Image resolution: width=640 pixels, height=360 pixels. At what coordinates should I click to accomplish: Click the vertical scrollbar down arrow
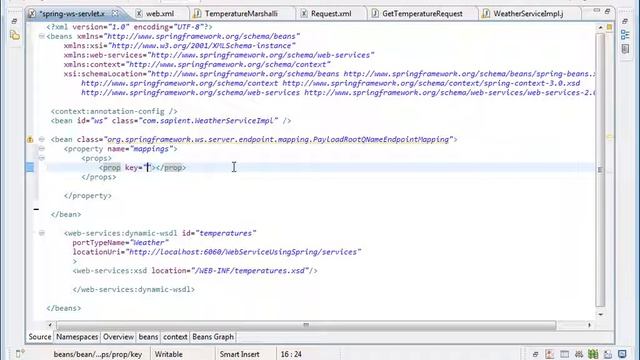[x=600, y=314]
